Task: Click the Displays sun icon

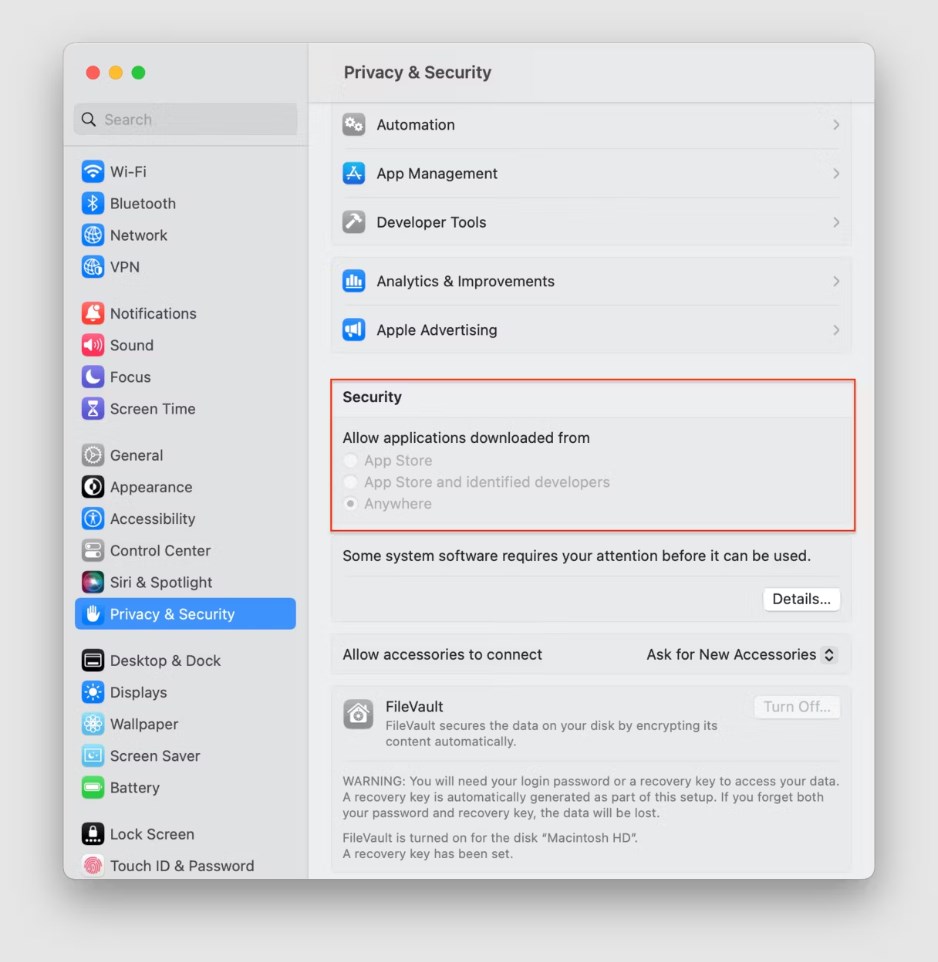Action: pyautogui.click(x=93, y=693)
